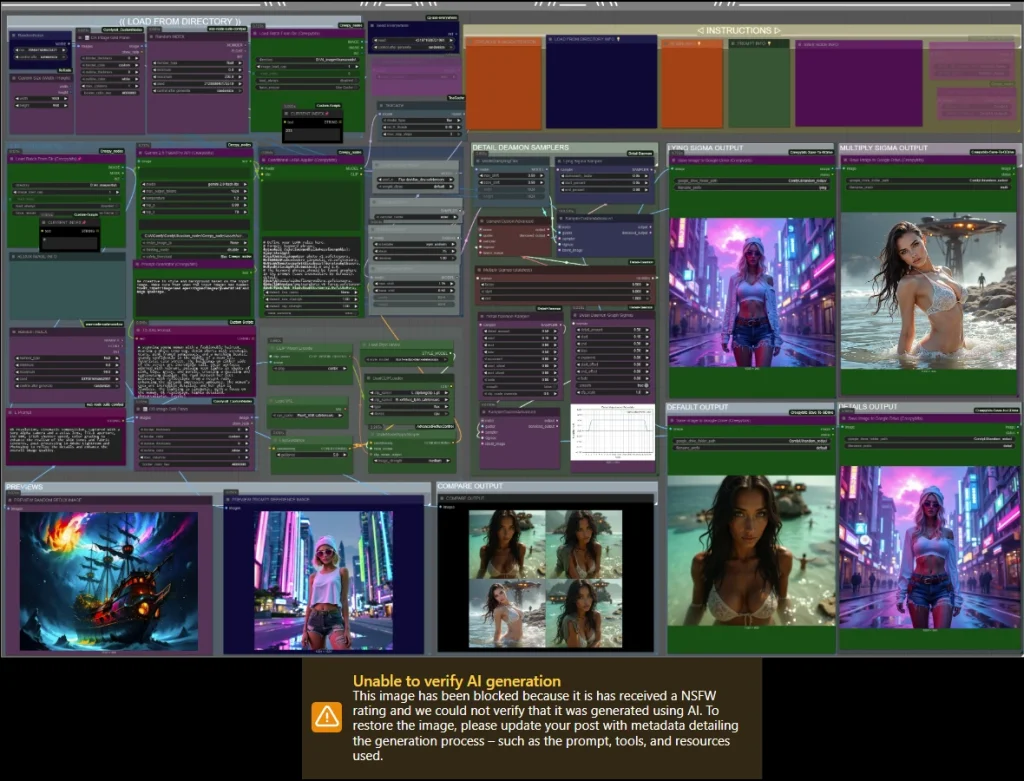Click the STYLE_MODEL output socket of Load Style Model
This screenshot has width=1024, height=781.
coord(451,353)
